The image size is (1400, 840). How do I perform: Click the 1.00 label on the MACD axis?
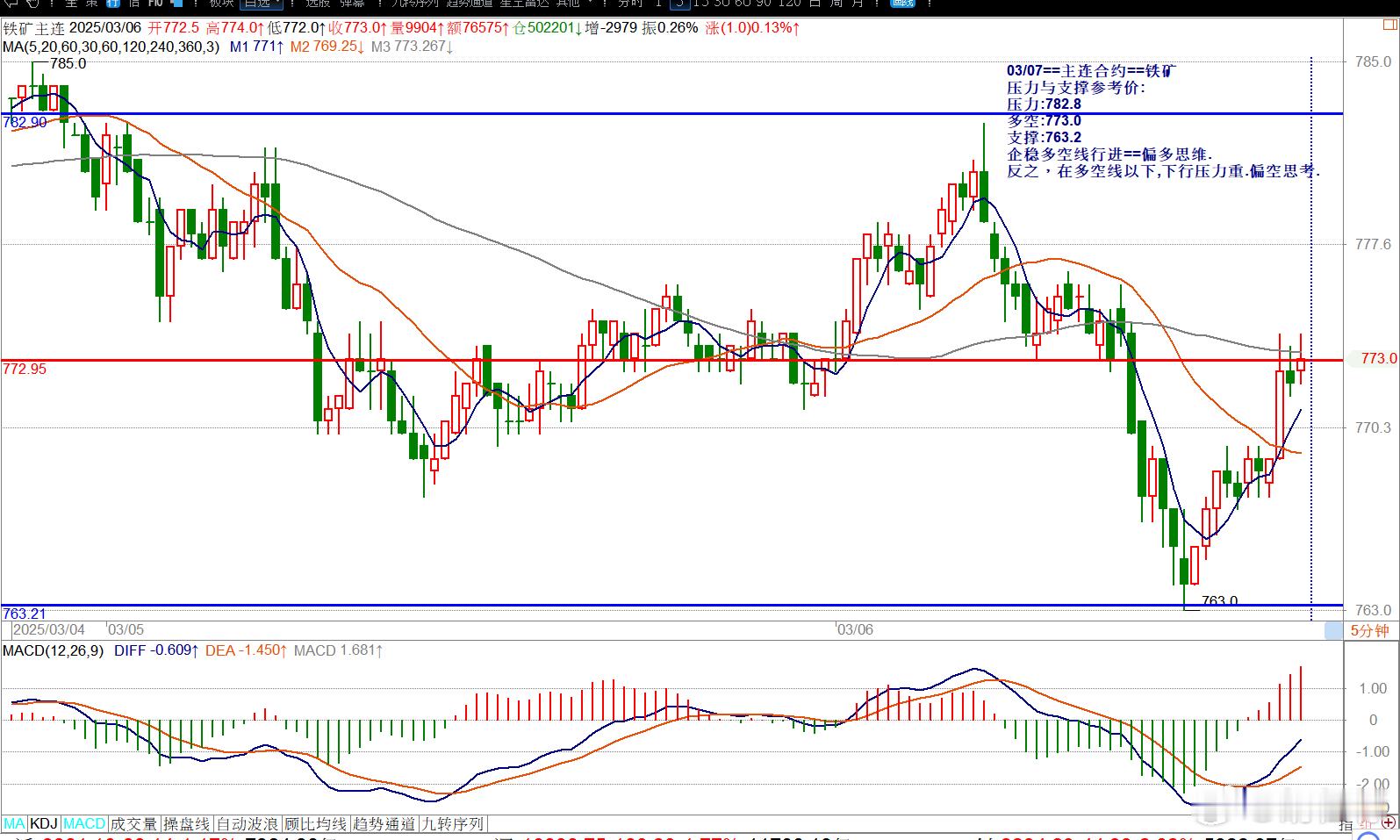(1373, 689)
